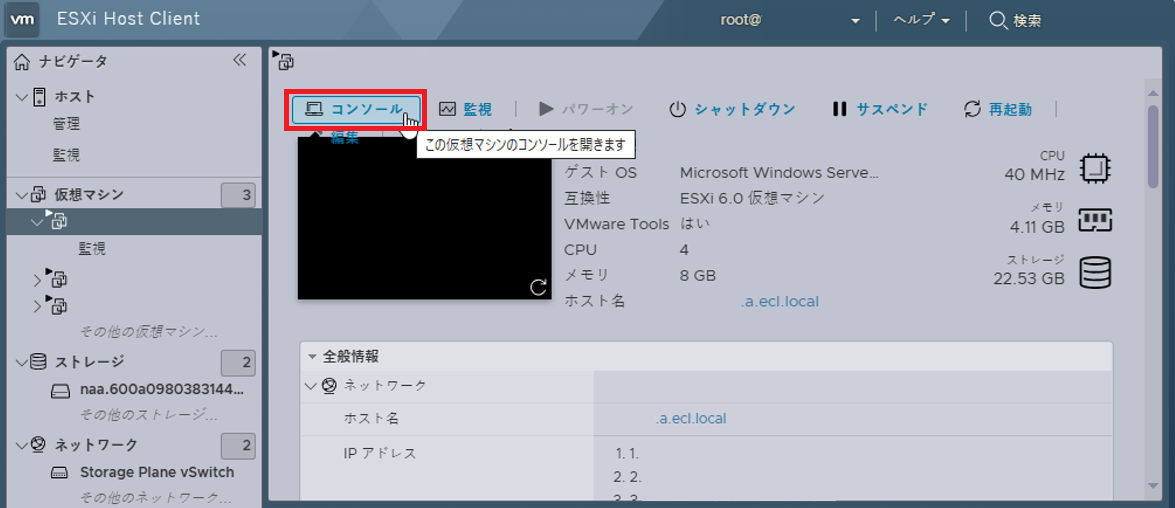Click the vertical scrollbar thumb
Image resolution: width=1175 pixels, height=508 pixels.
point(1153,146)
